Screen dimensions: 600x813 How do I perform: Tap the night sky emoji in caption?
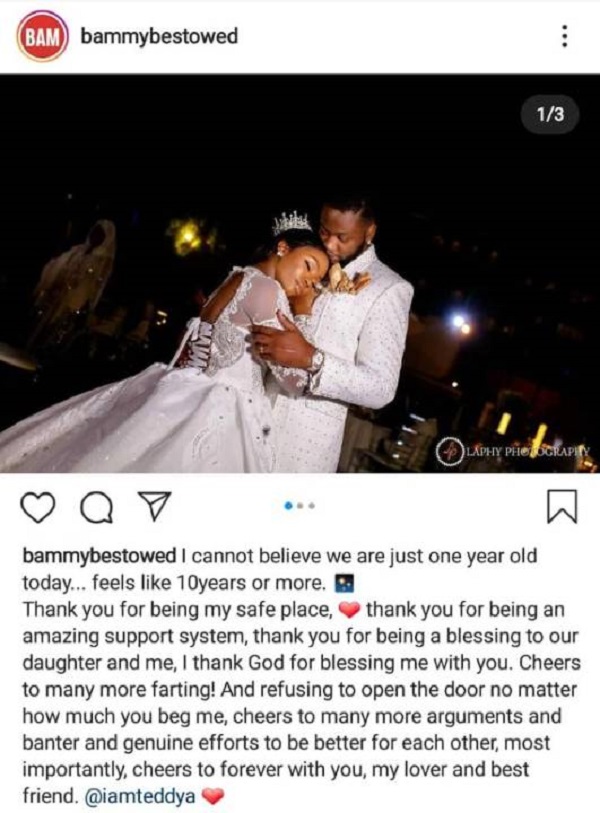344,584
